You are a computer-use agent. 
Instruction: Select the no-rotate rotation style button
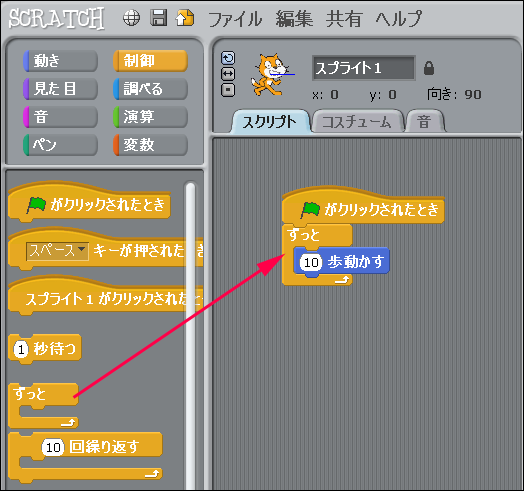[228, 90]
